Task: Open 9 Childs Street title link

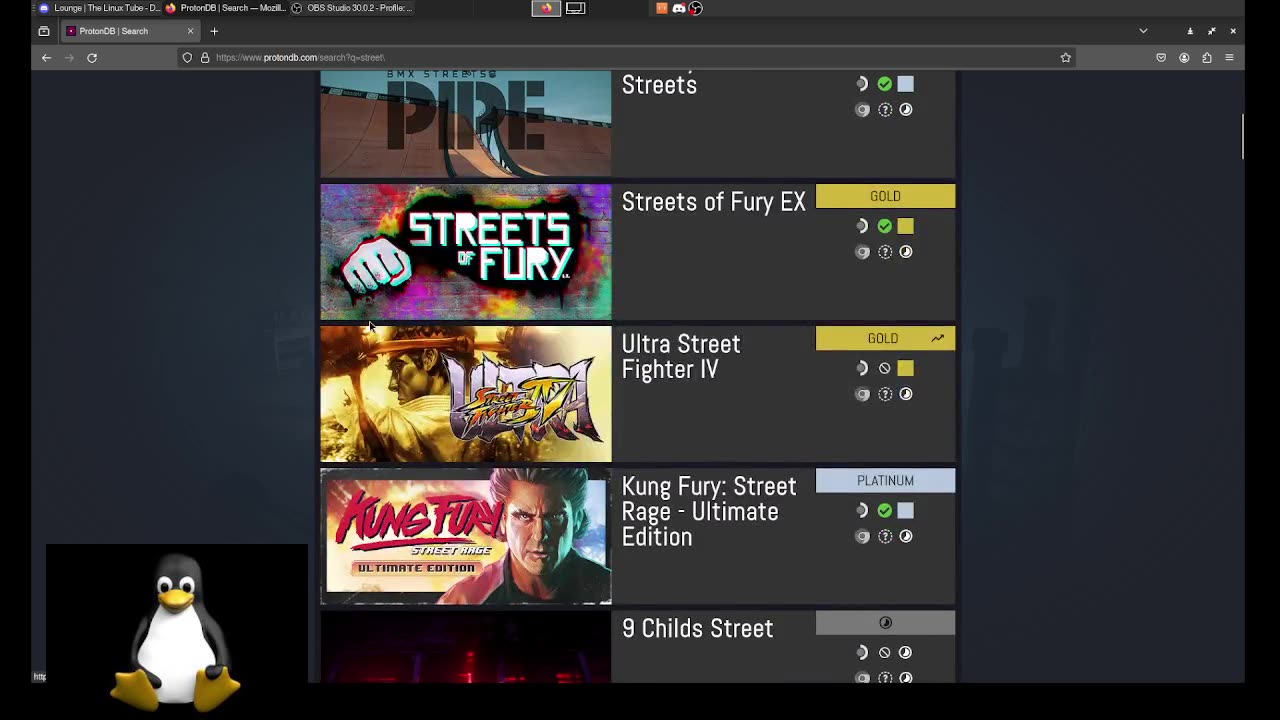Action: pyautogui.click(x=697, y=628)
